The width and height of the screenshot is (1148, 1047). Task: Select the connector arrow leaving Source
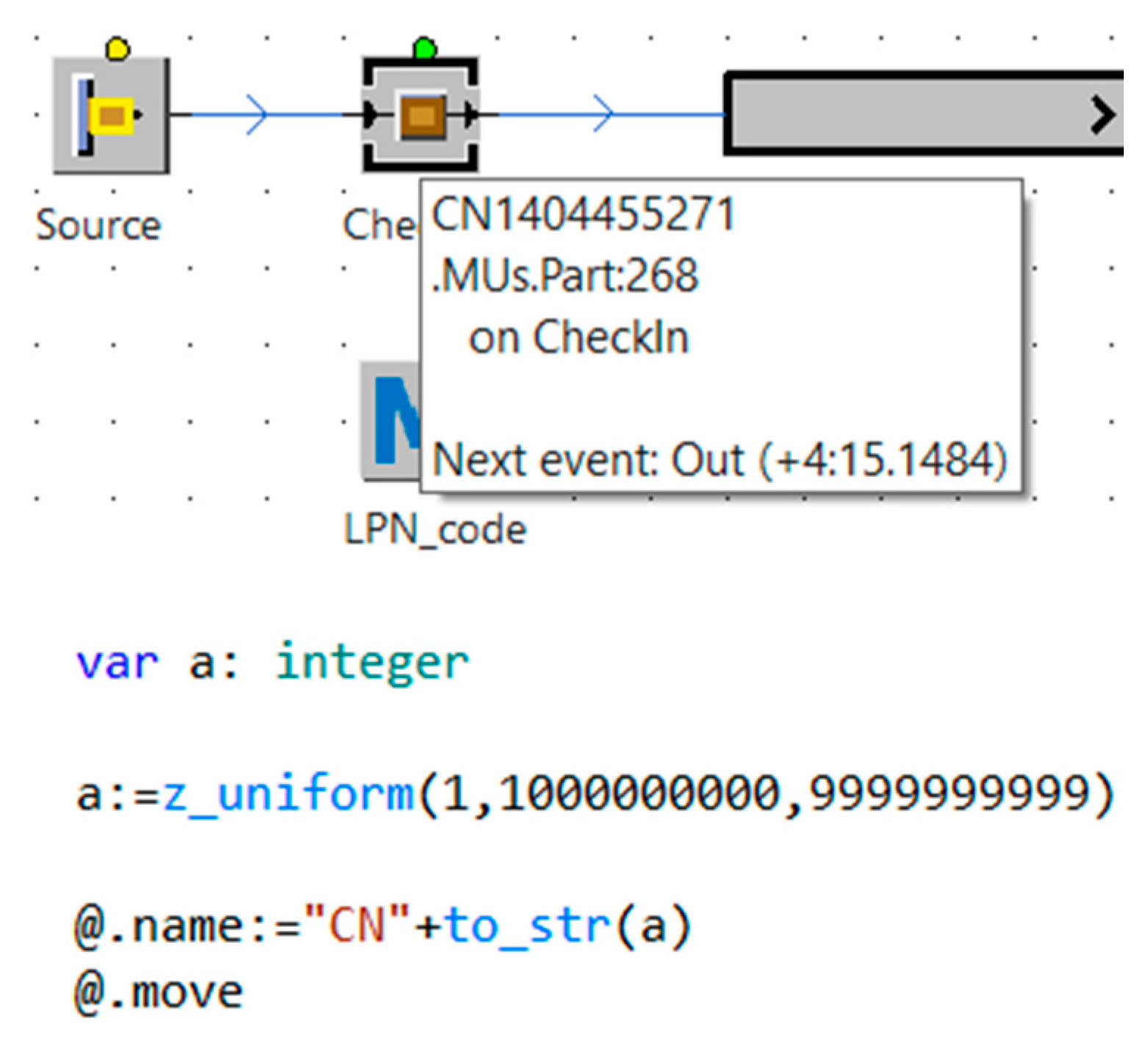[x=256, y=115]
